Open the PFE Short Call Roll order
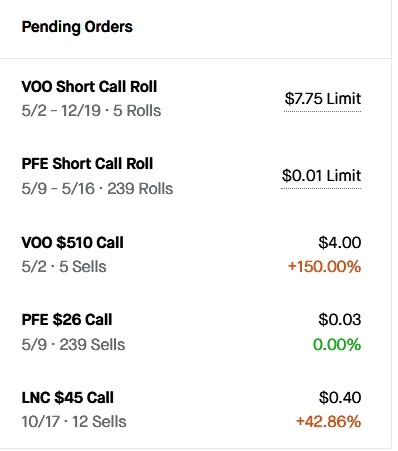The height and width of the screenshot is (451, 398). (196, 176)
